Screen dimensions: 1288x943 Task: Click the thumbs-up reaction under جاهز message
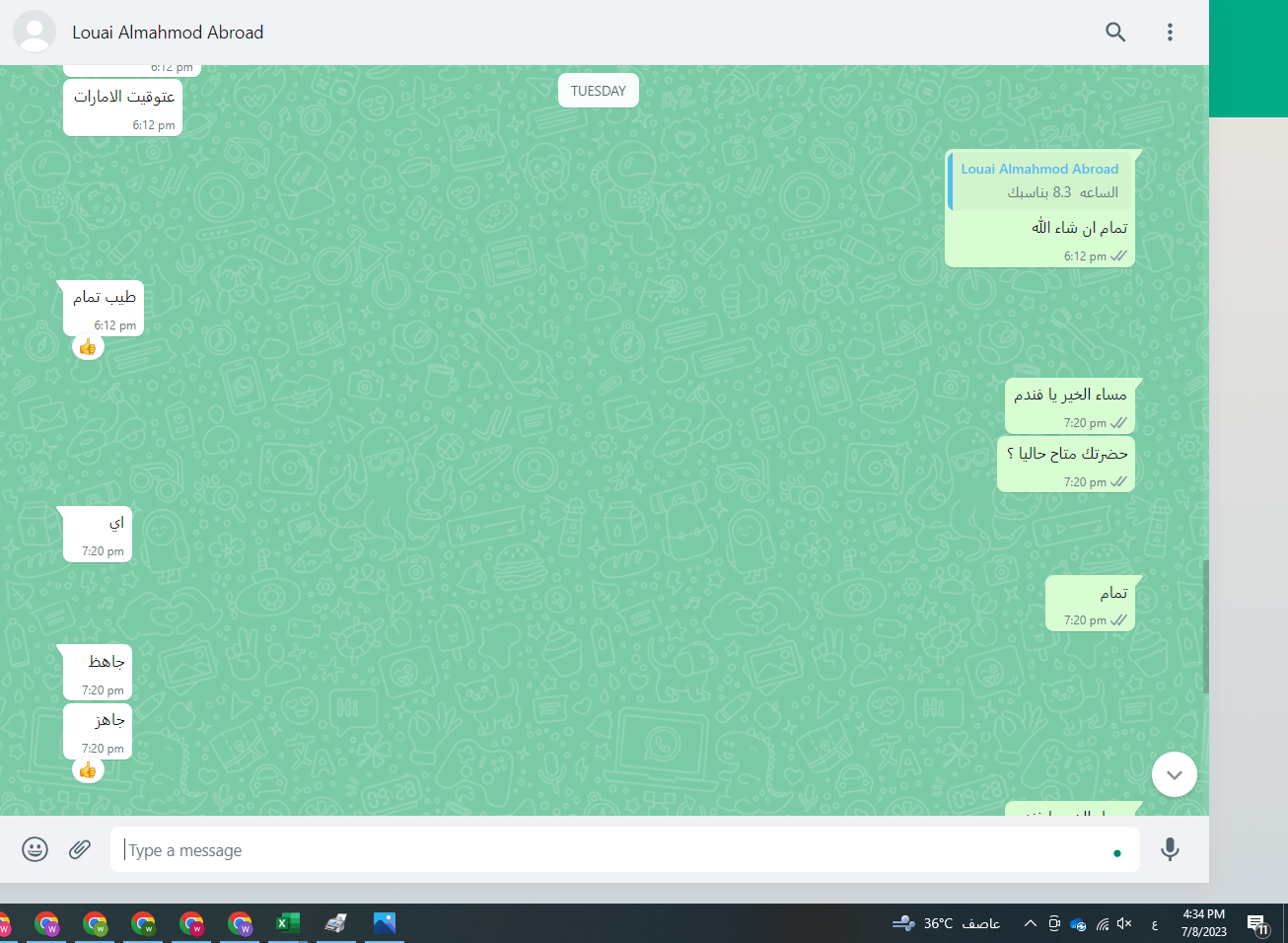click(x=88, y=770)
